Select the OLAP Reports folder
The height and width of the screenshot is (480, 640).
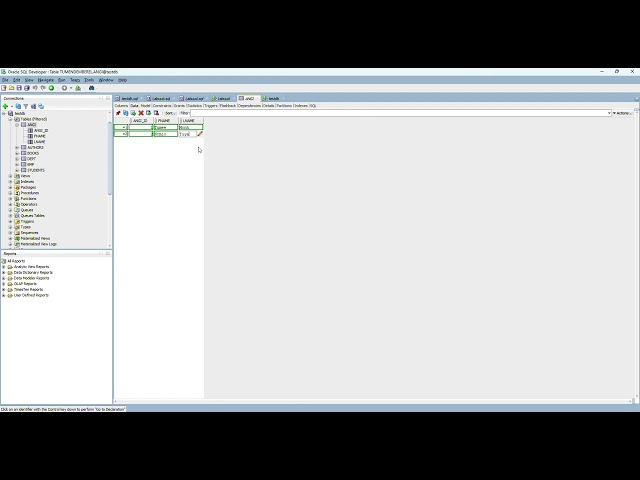(25, 284)
